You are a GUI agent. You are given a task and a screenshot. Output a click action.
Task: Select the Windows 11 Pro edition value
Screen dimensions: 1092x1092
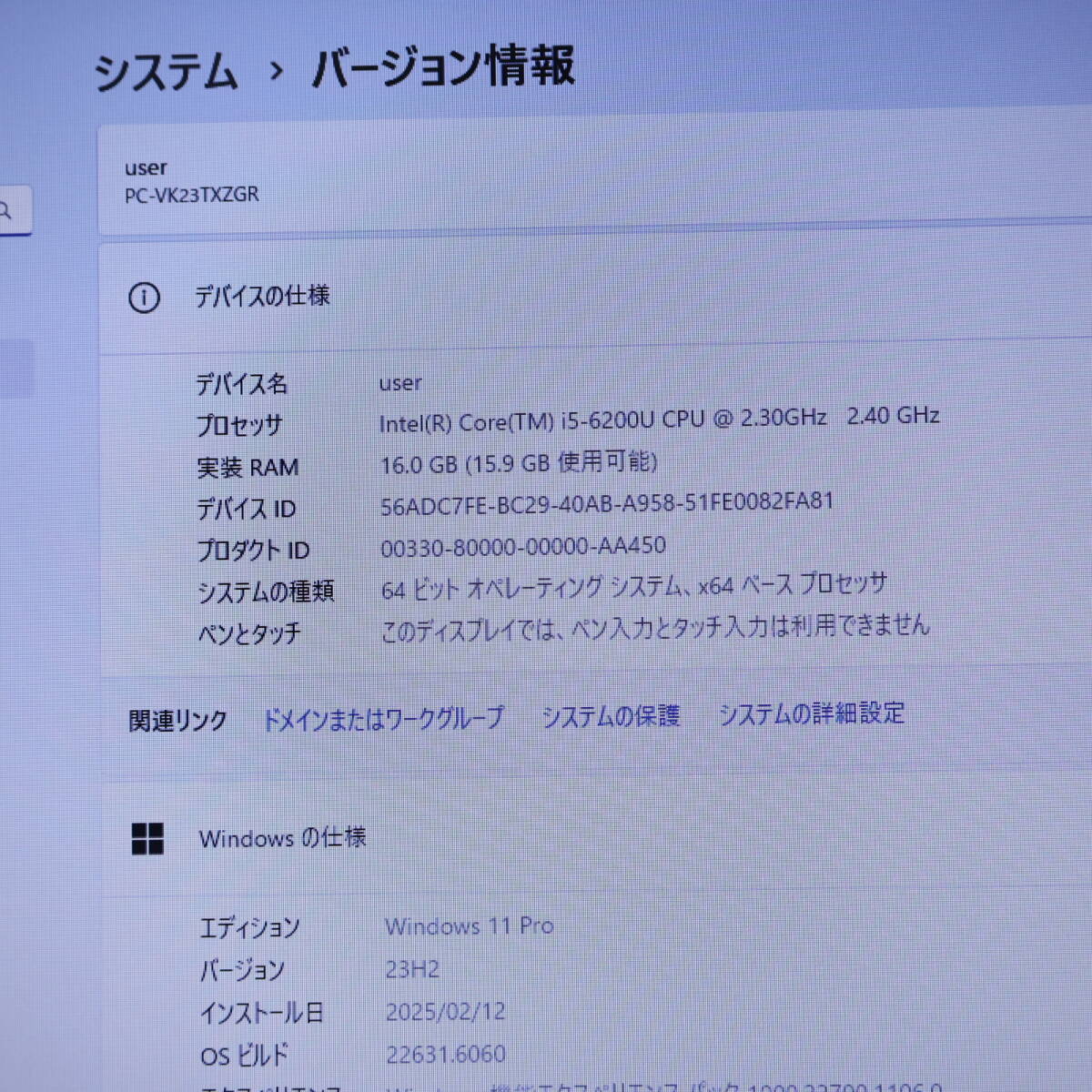(x=470, y=926)
